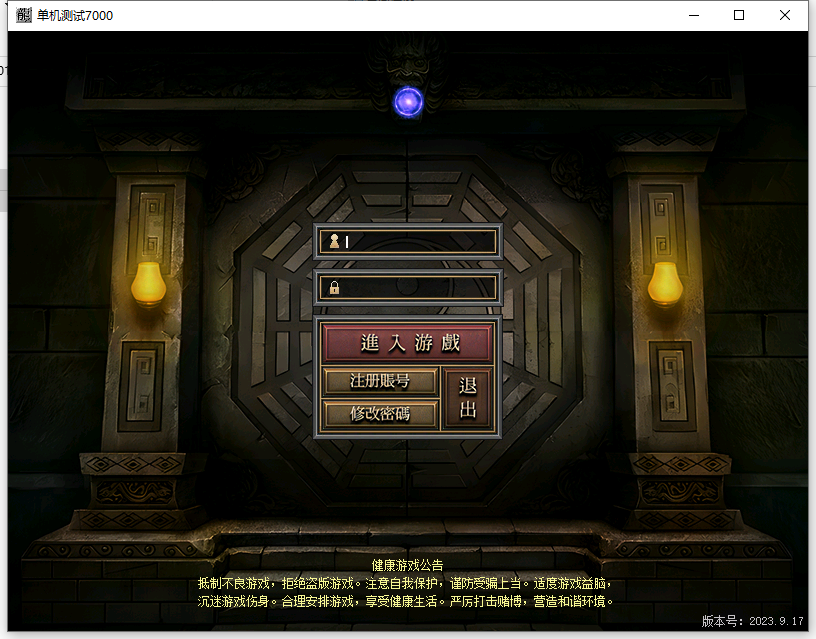Screen dimensions: 816x639
Task: Click the version text 版本号: 2023.9.17
Action: [753, 621]
